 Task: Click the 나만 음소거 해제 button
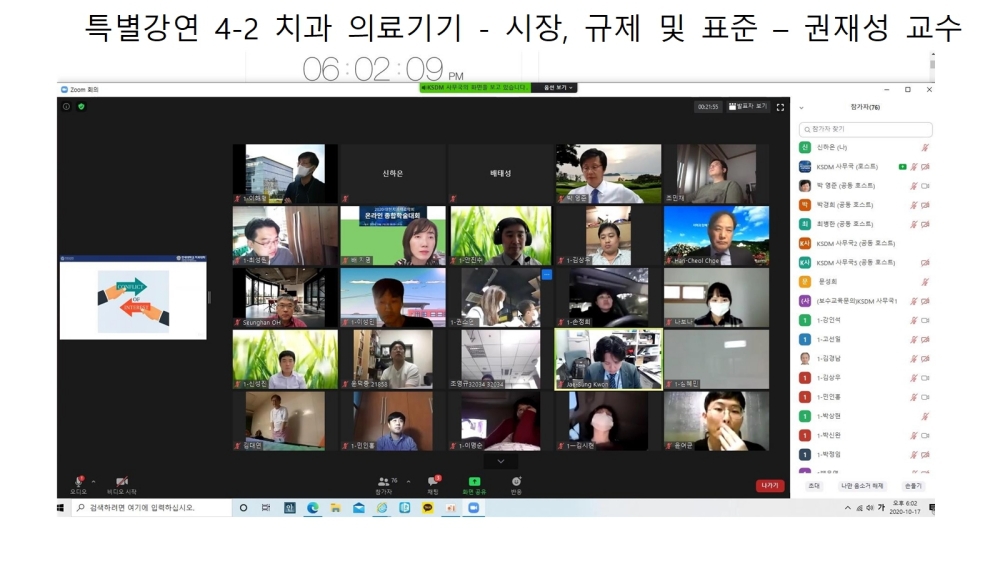click(862, 486)
